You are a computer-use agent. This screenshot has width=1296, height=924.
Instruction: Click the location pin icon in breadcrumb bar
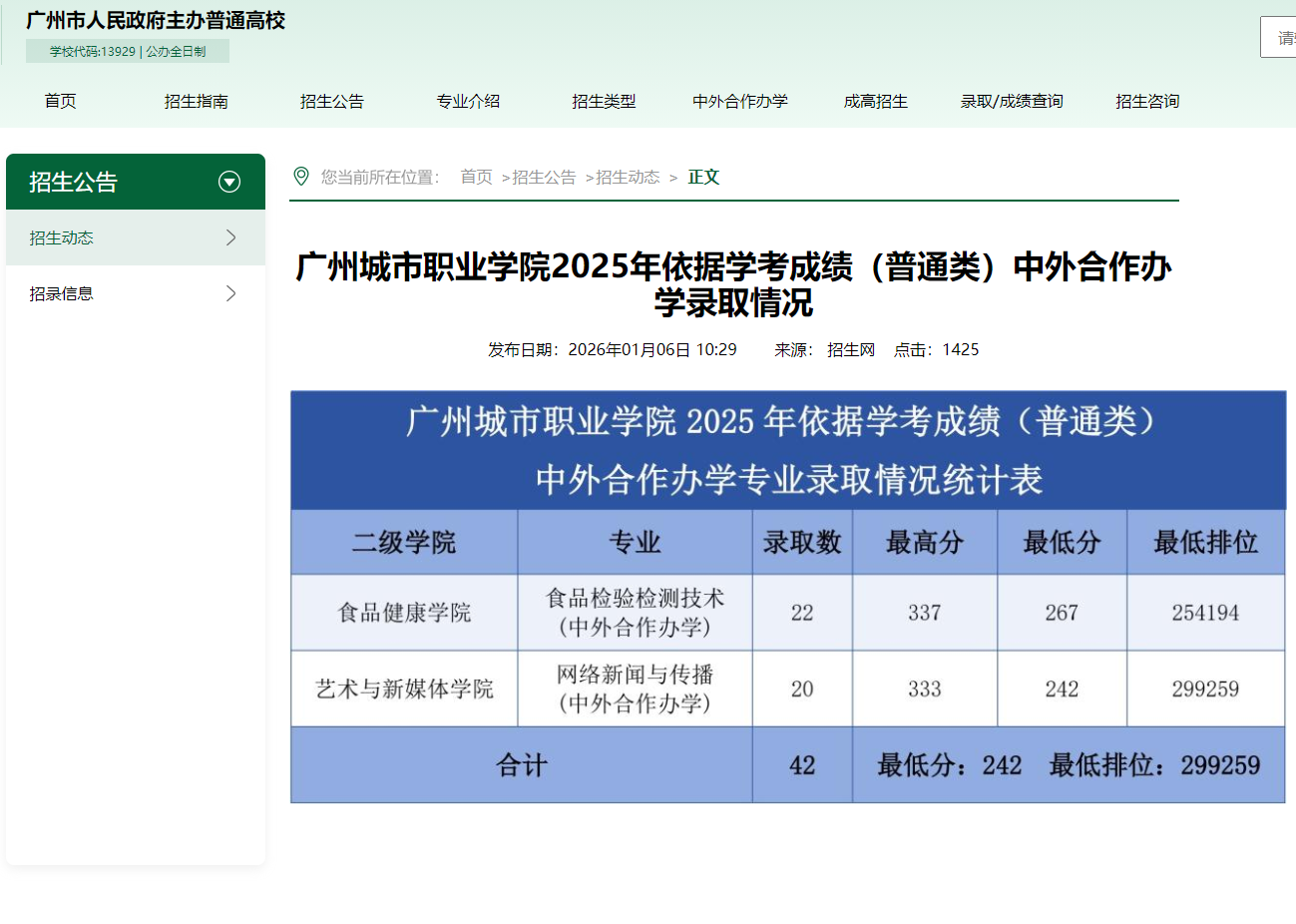[302, 176]
